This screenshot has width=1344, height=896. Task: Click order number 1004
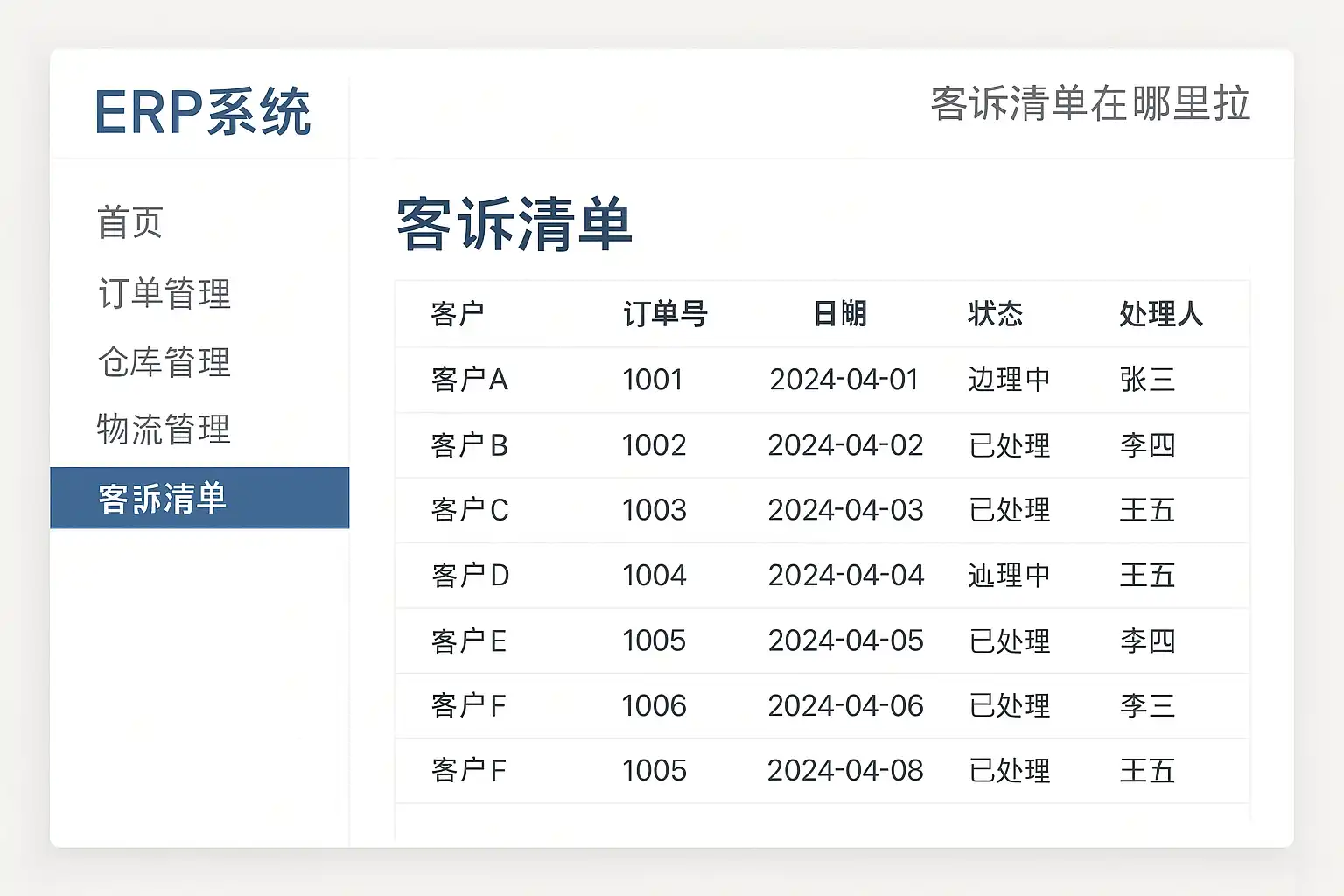click(x=654, y=576)
